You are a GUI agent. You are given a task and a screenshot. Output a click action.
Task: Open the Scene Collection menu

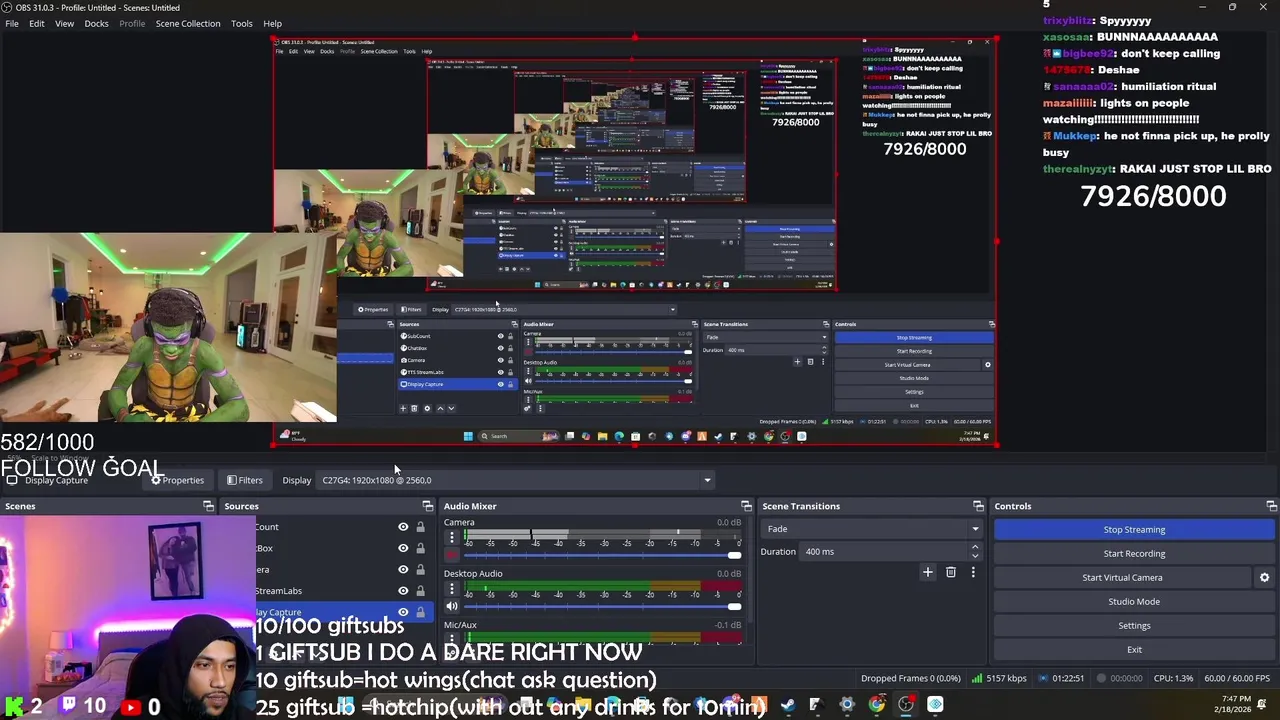pyautogui.click(x=188, y=23)
